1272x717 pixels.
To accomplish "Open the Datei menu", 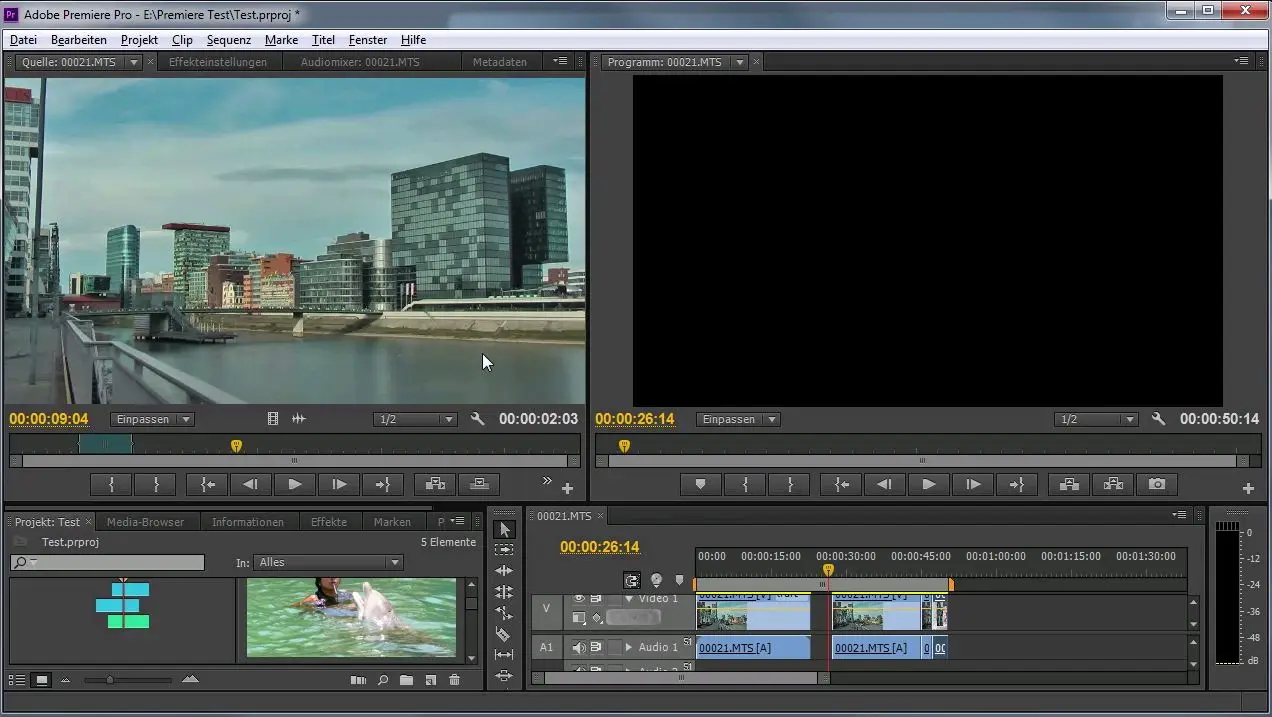I will click(x=23, y=40).
